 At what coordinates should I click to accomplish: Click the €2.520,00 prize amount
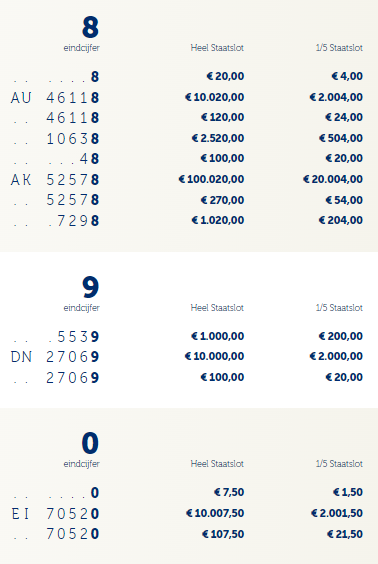coord(218,138)
